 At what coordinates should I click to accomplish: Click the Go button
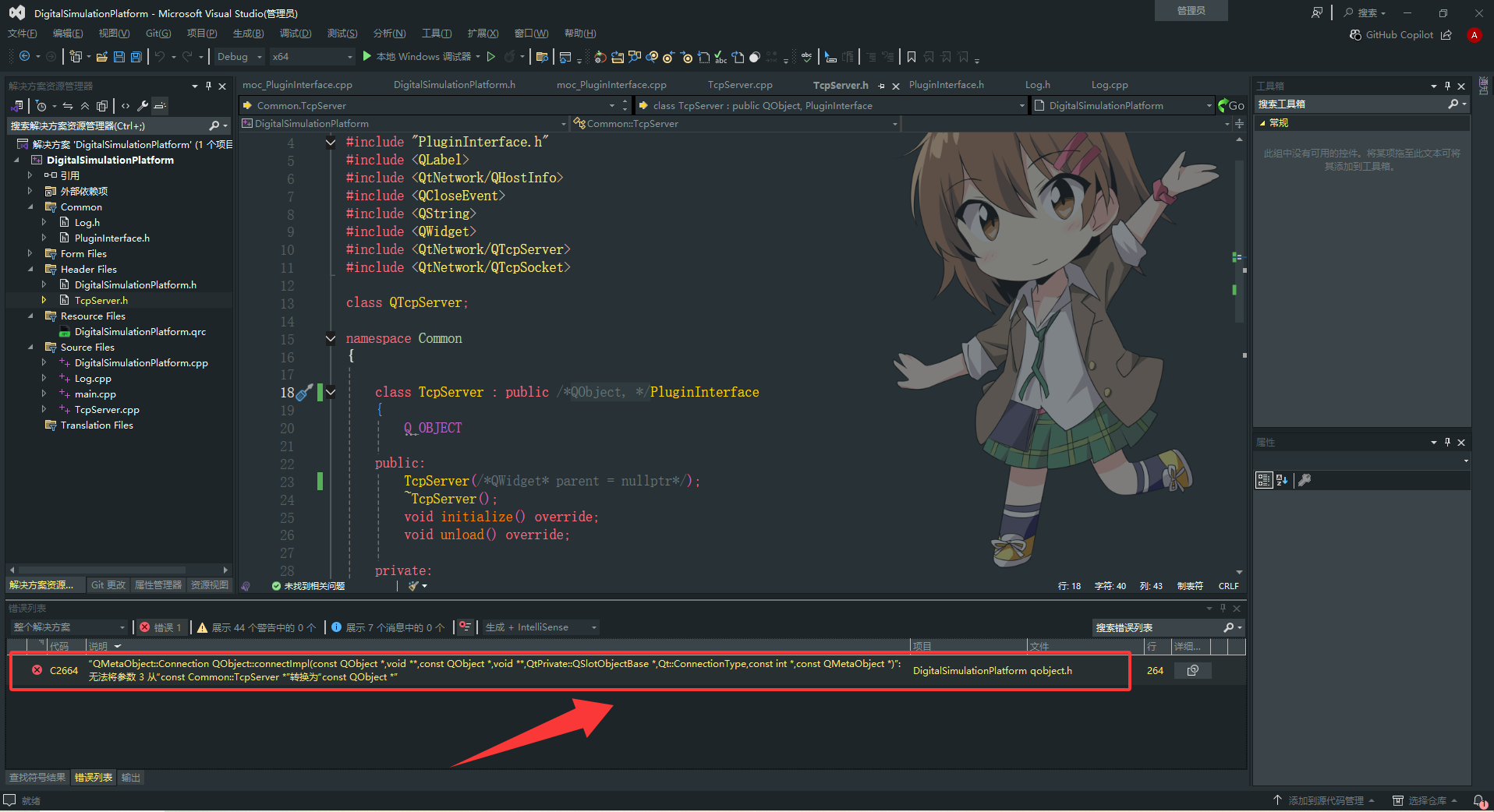(x=1231, y=105)
